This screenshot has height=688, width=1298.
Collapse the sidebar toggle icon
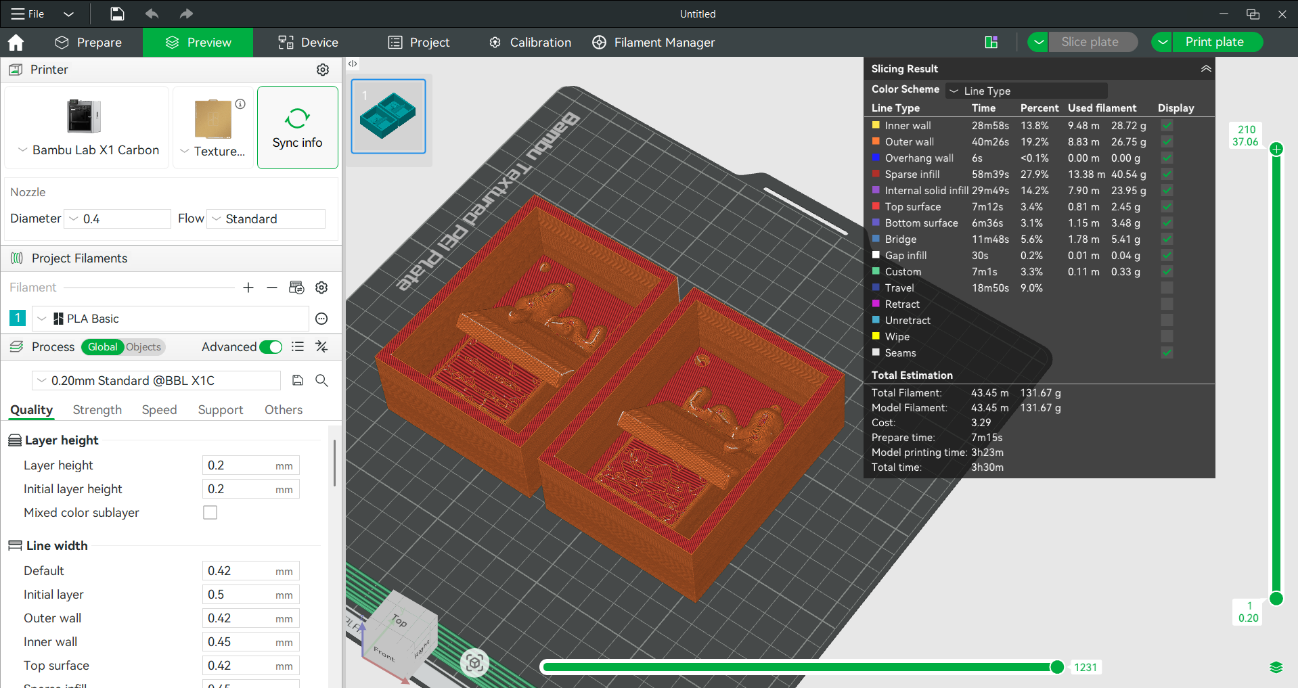(x=353, y=63)
